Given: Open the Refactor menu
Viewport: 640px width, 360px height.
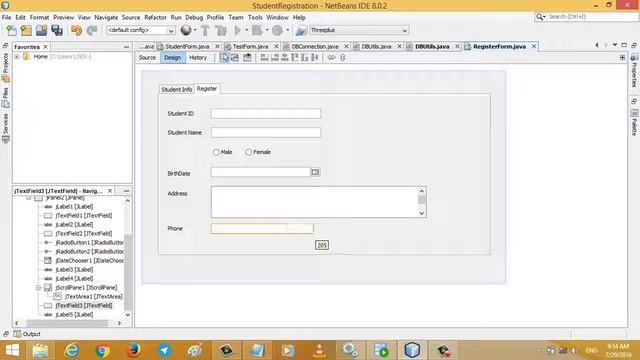Looking at the screenshot, I should coord(155,18).
